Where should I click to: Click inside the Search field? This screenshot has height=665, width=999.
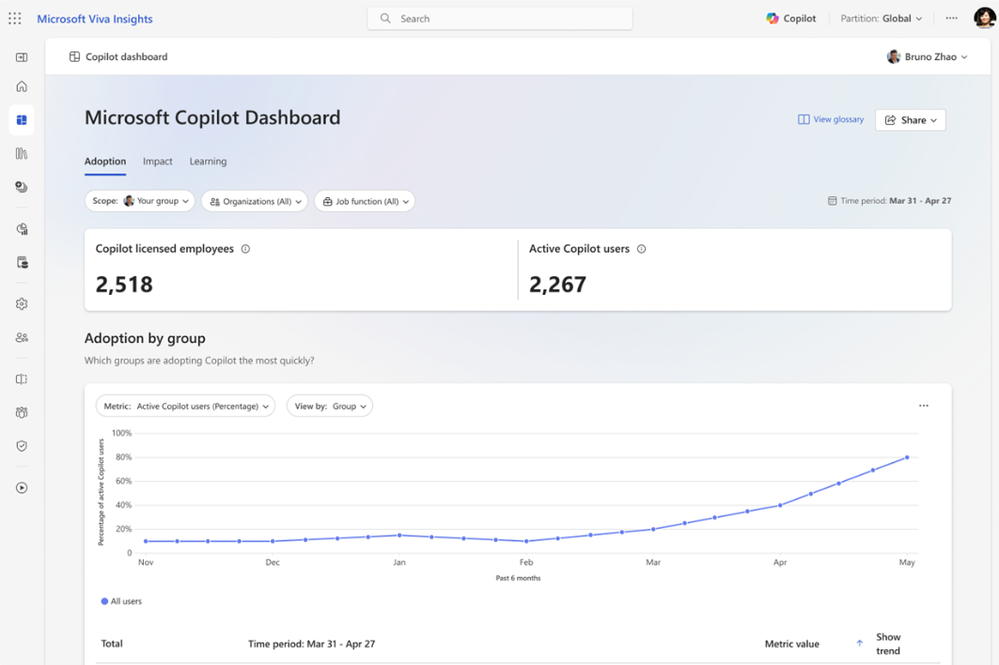(x=500, y=18)
